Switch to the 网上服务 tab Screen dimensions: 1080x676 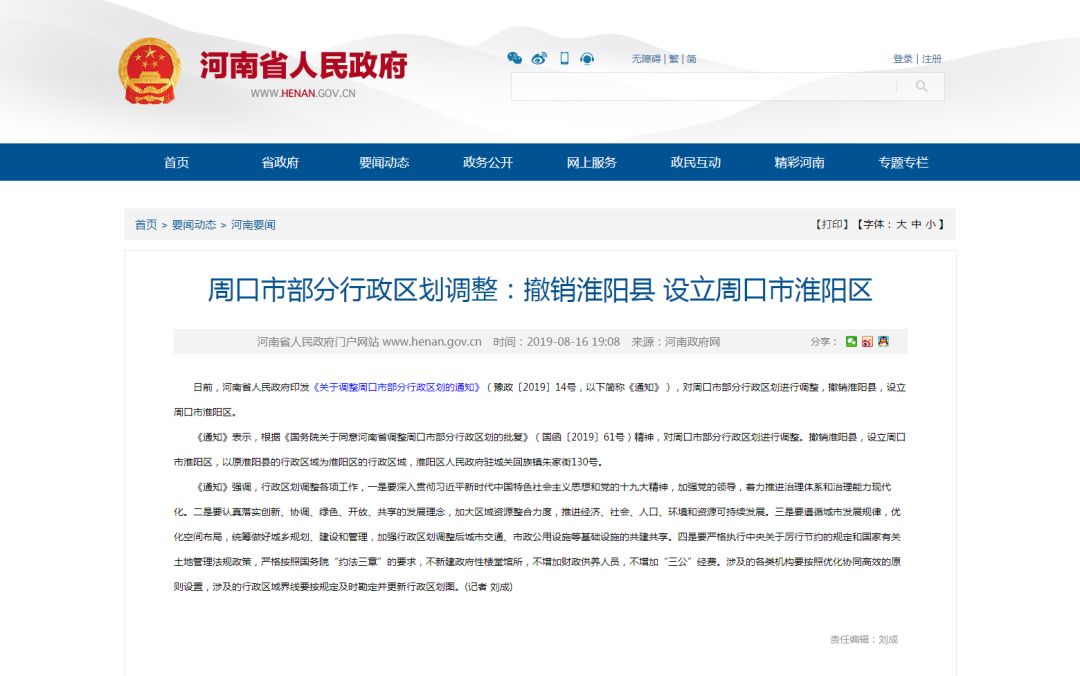pyautogui.click(x=594, y=162)
